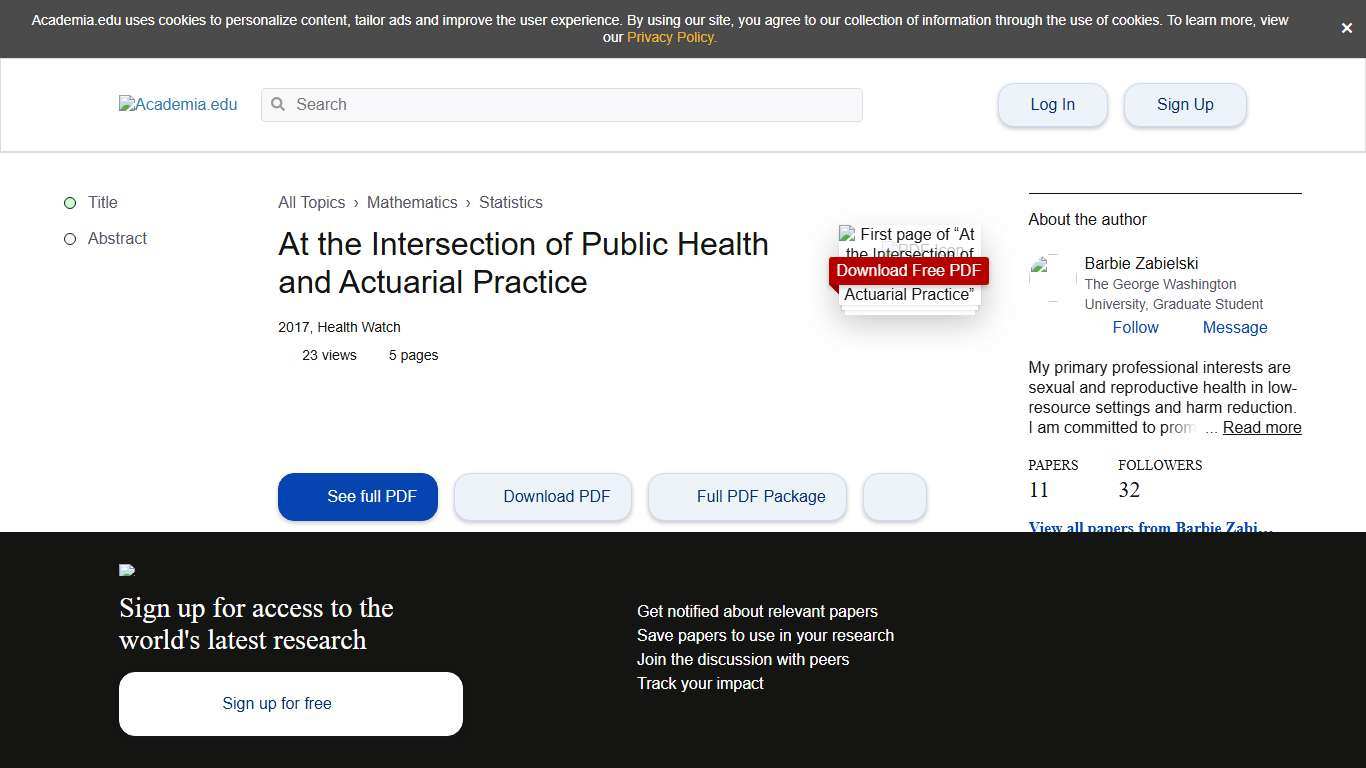Toggle Follow for Barbie Zabielski
The height and width of the screenshot is (768, 1366).
click(x=1135, y=327)
